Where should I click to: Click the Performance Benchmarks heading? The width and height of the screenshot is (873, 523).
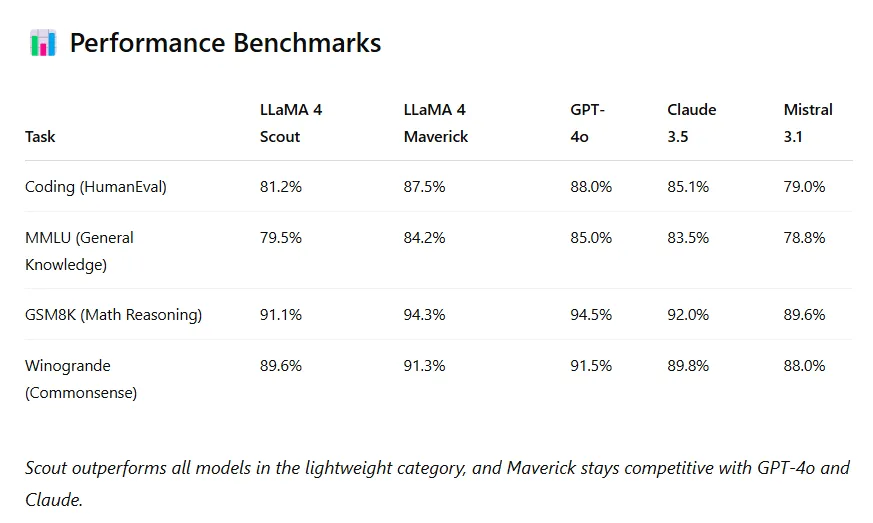click(x=225, y=43)
